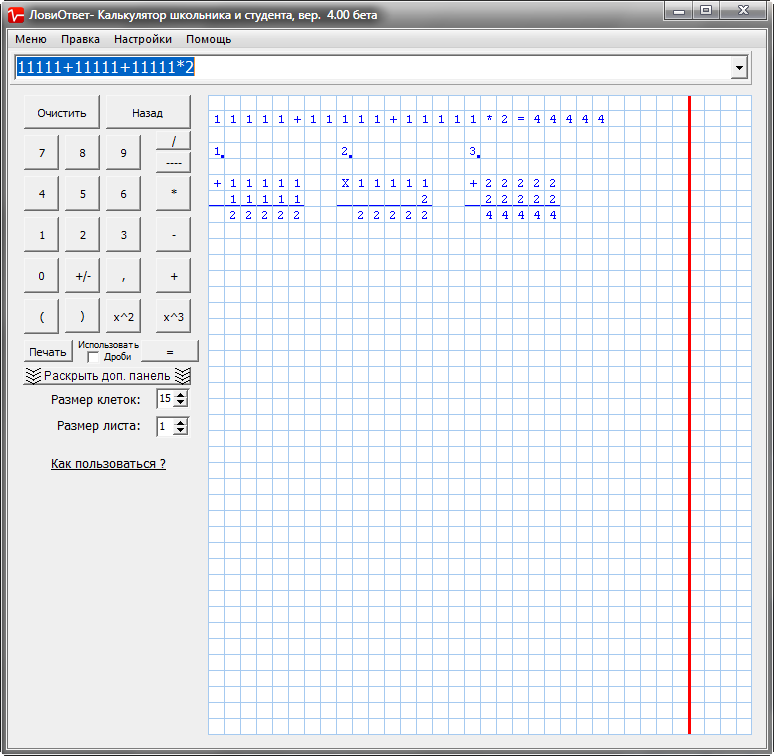Click the Печать button
Screen dimensions: 774x756
pos(48,352)
